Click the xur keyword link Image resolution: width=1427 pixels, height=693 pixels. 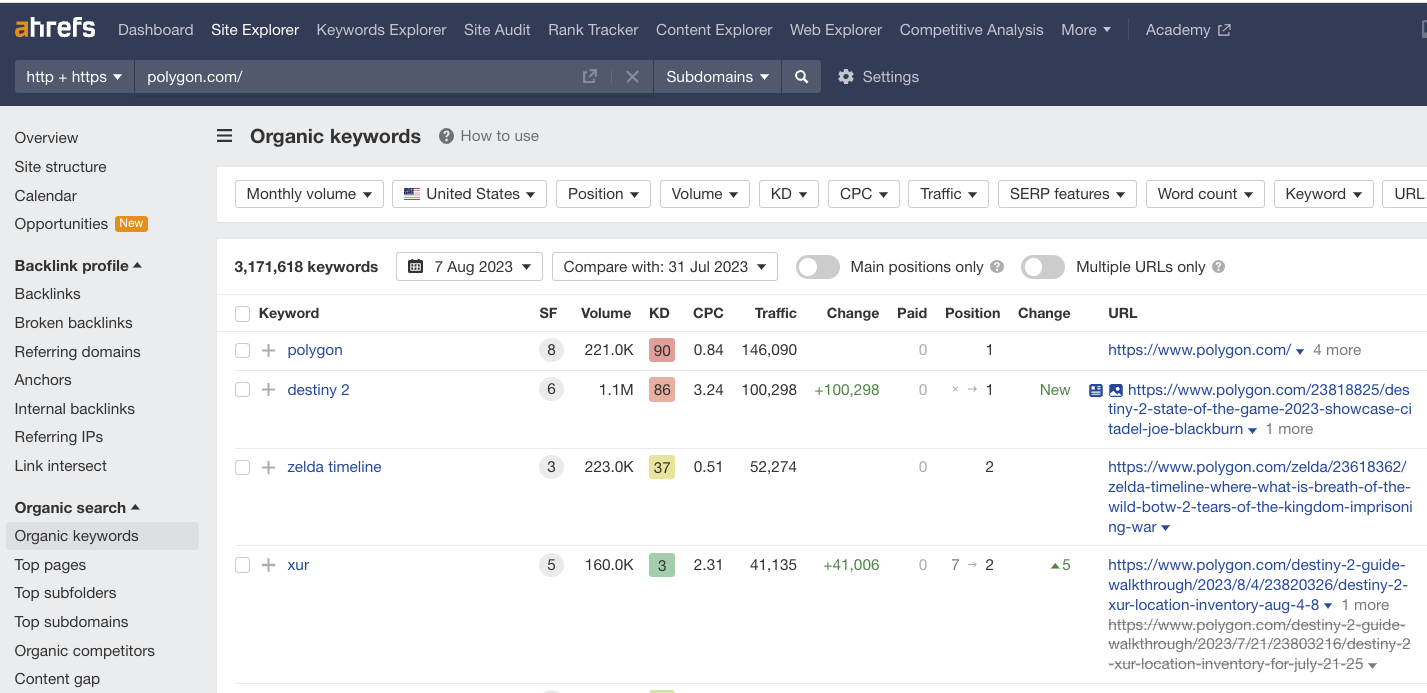[x=298, y=565]
